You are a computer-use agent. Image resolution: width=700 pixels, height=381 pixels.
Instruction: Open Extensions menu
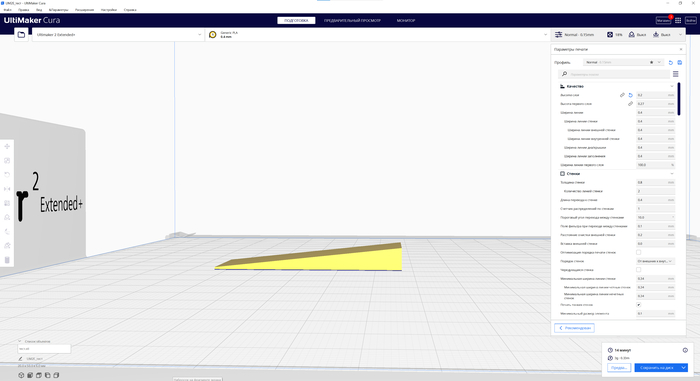[x=84, y=10]
